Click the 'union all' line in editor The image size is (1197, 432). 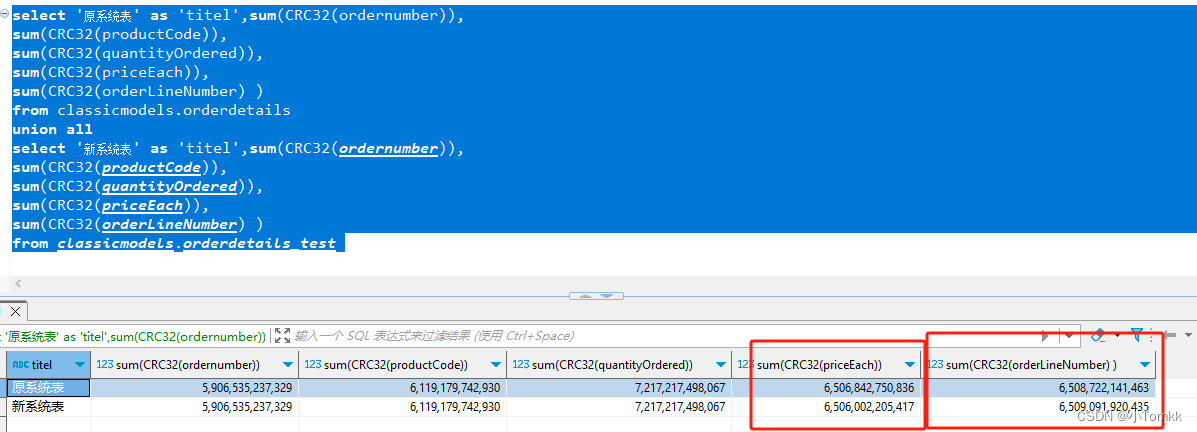[52, 129]
